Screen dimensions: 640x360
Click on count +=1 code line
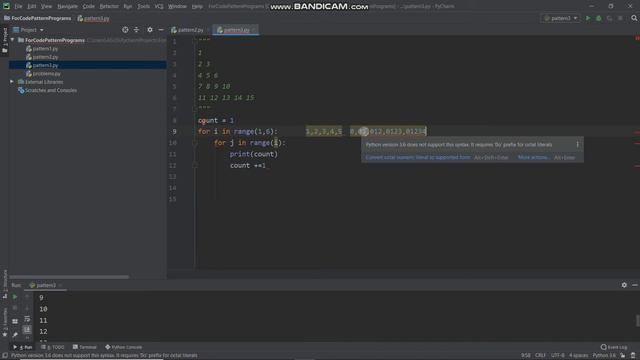pos(248,165)
